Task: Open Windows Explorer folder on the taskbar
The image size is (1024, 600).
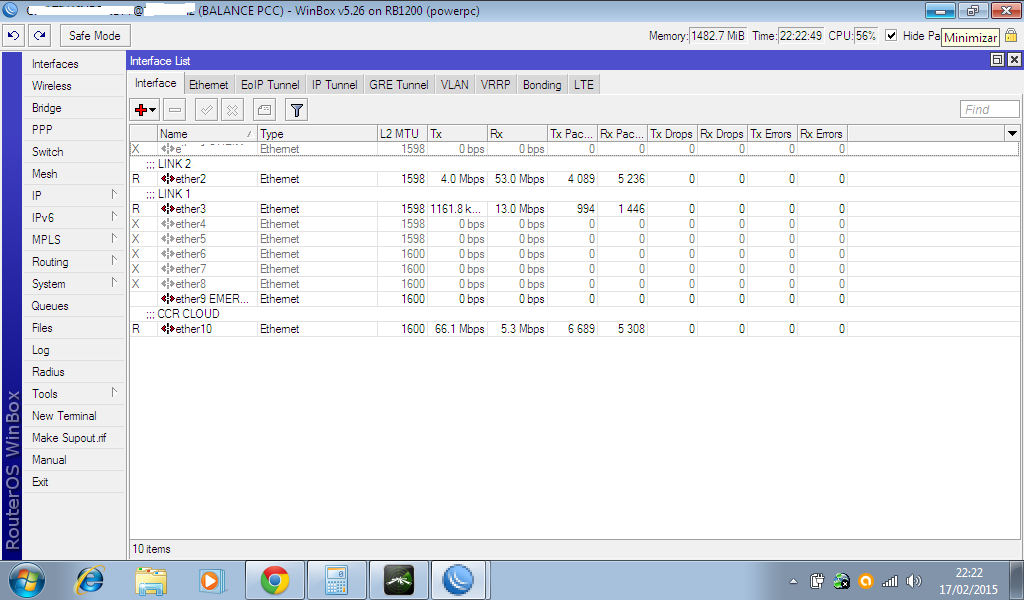Action: [x=151, y=580]
